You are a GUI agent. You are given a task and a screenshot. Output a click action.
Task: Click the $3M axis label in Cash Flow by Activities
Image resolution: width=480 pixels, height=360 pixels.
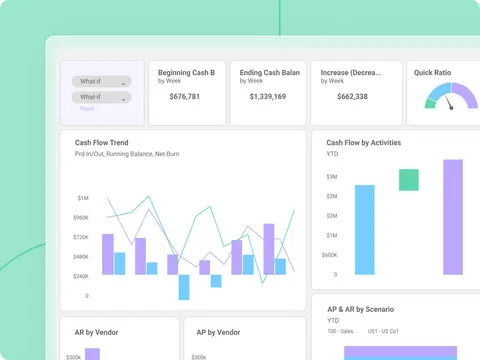point(332,177)
